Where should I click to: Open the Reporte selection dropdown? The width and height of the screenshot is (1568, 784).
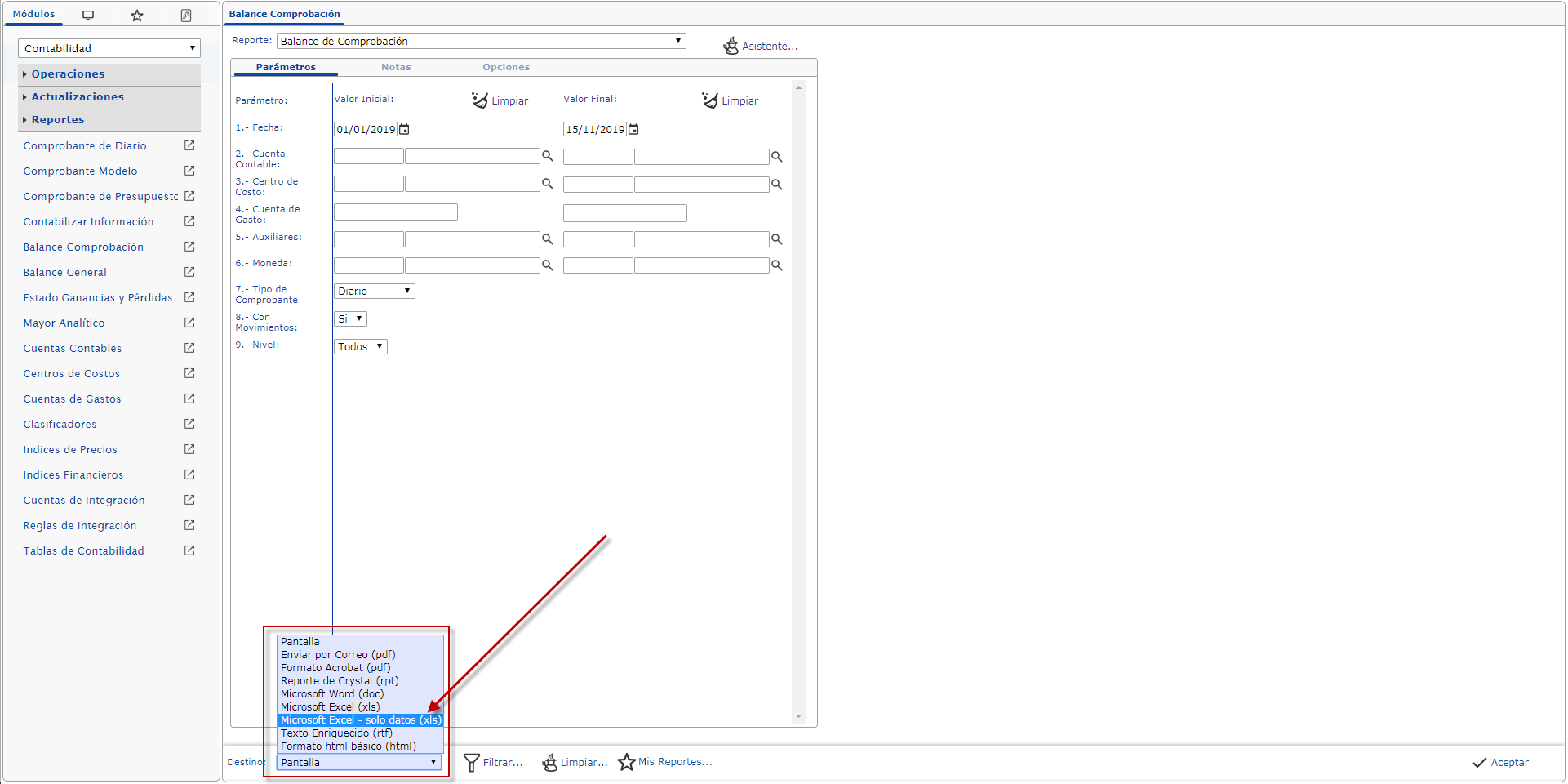[482, 41]
